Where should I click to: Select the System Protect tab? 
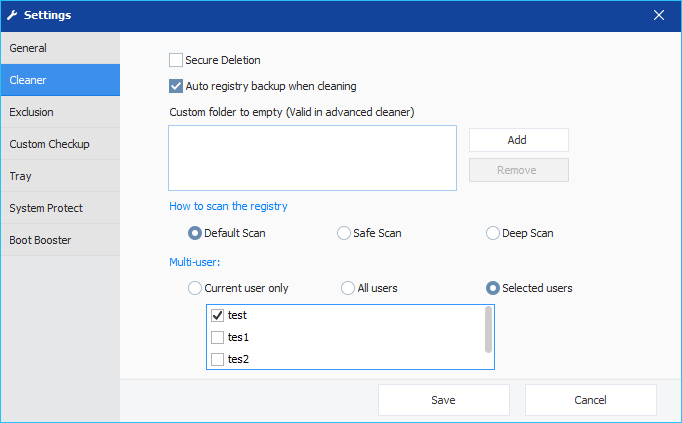coord(60,208)
